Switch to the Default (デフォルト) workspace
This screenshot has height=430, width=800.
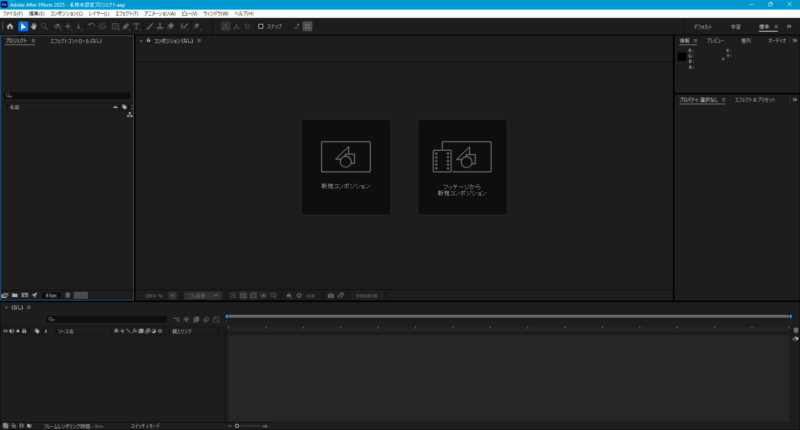coord(703,27)
